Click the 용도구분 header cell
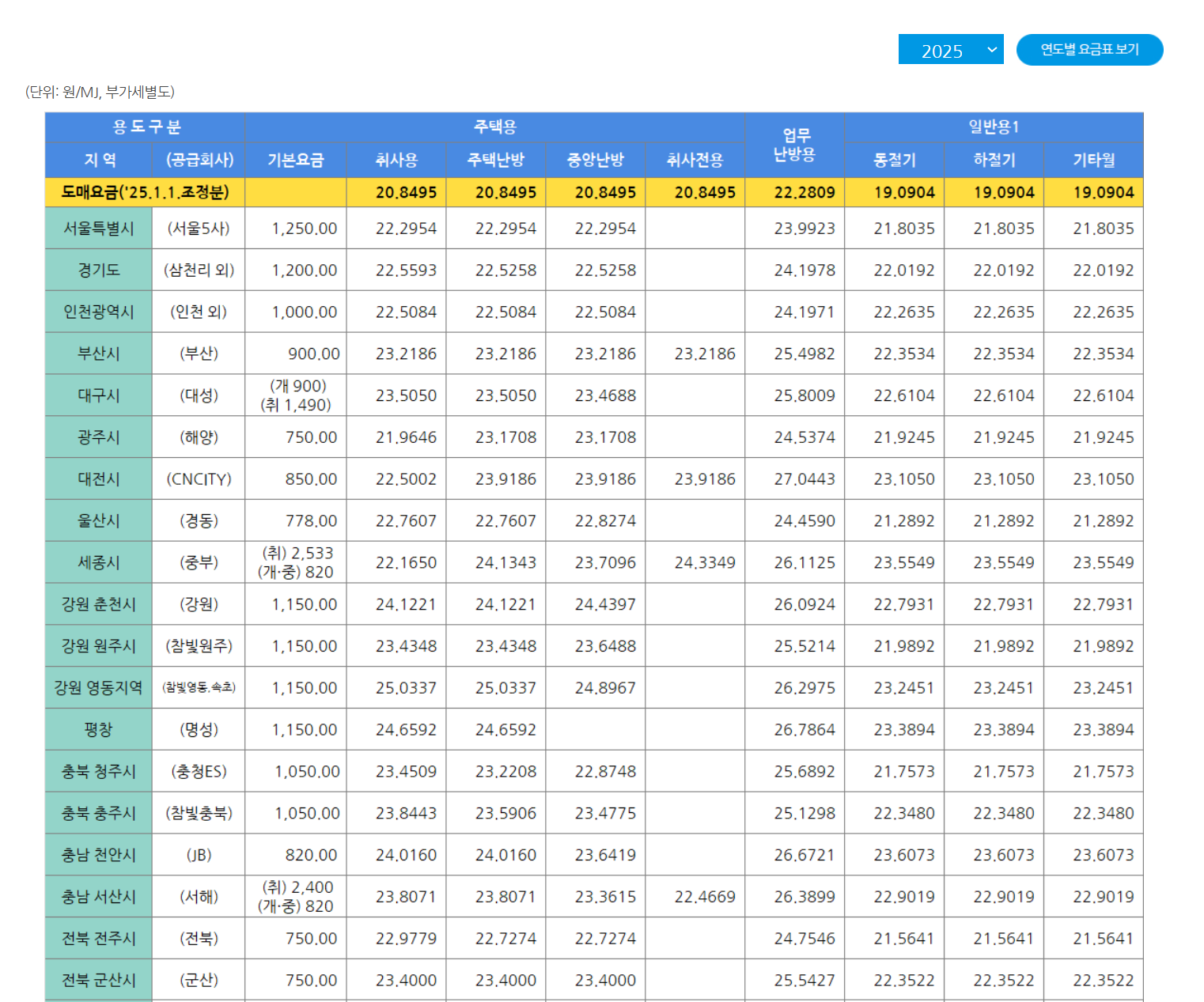The width and height of the screenshot is (1204, 1002). pos(146,127)
